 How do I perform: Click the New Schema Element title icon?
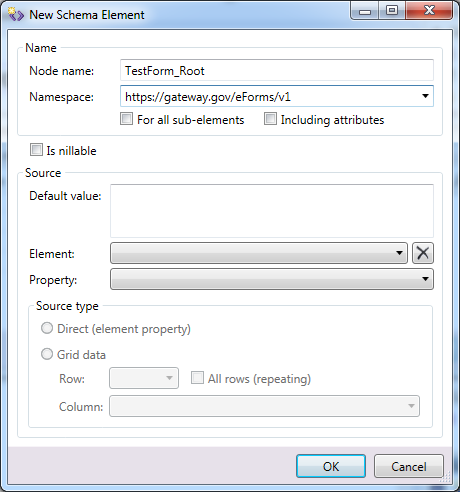click(x=15, y=15)
